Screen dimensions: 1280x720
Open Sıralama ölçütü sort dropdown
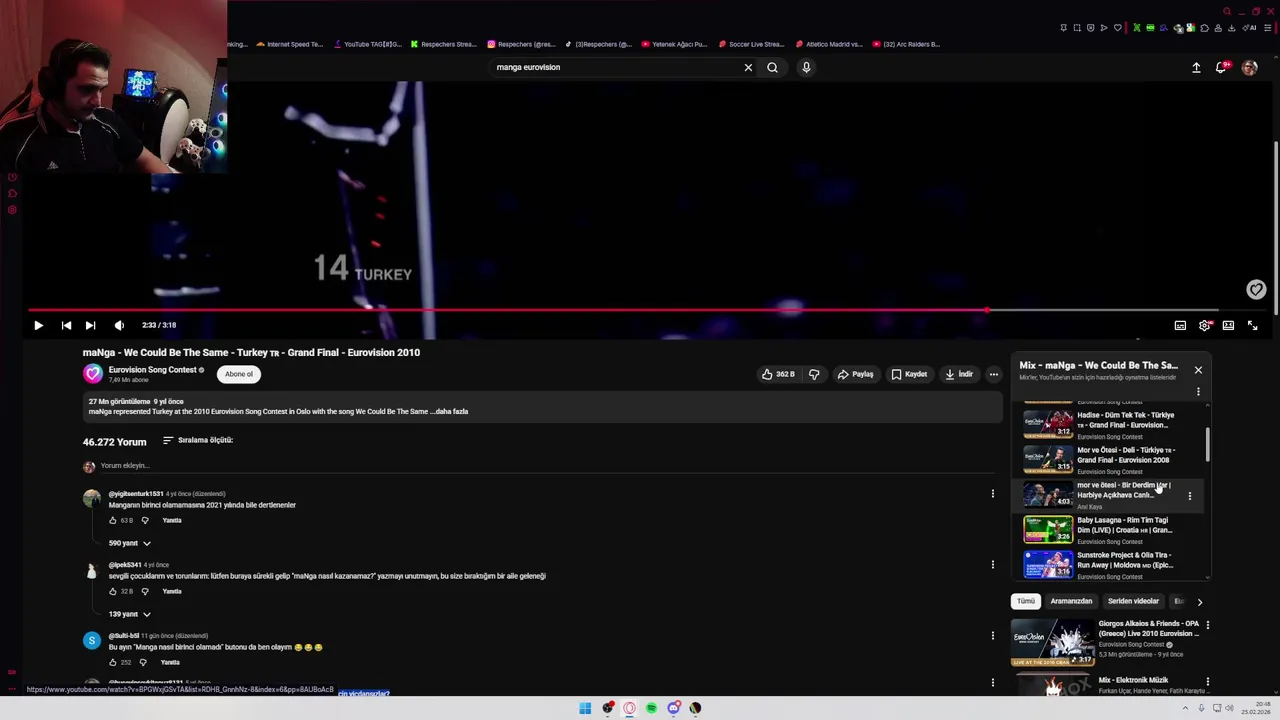tap(198, 440)
